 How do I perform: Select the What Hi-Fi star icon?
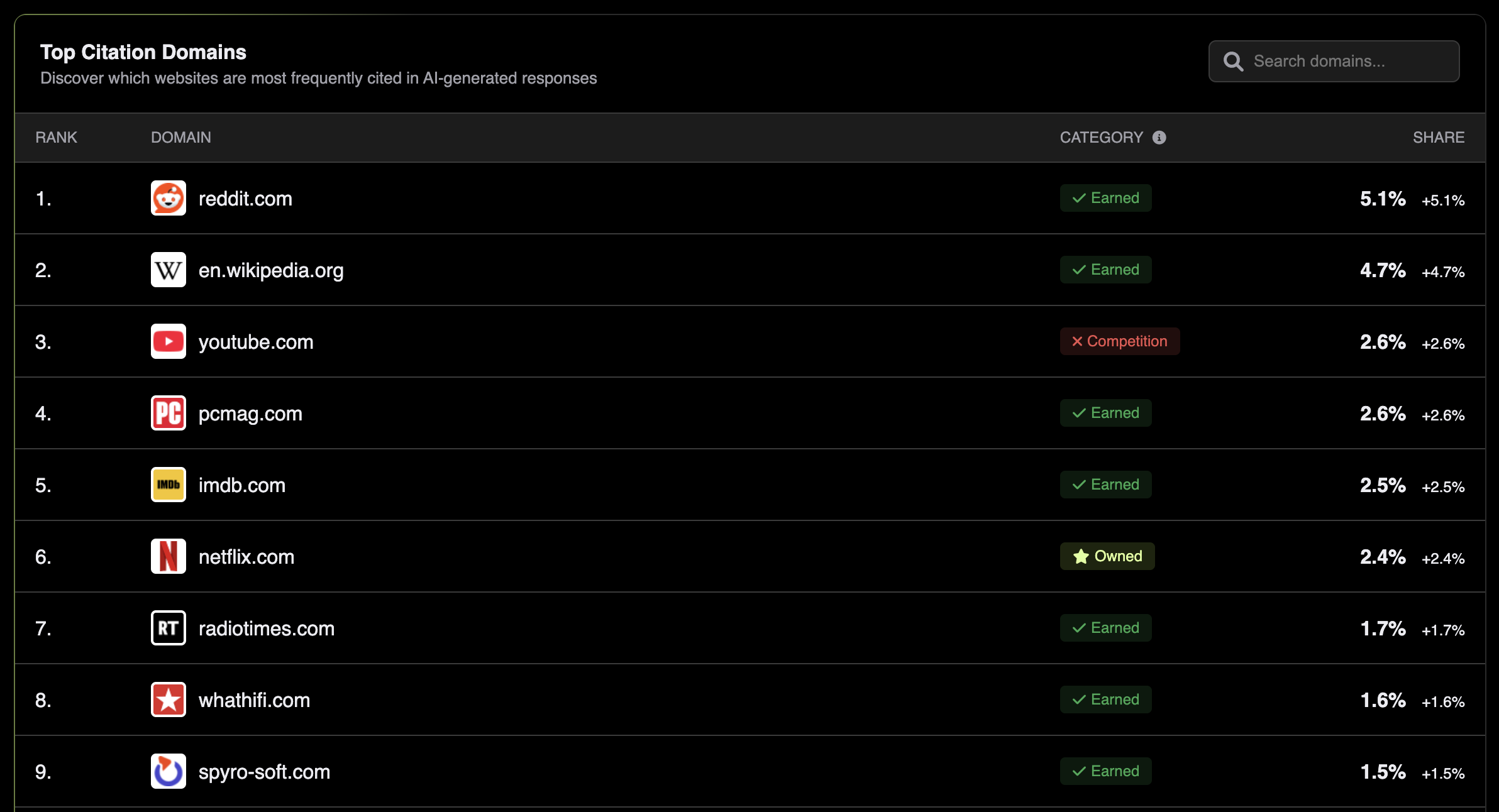[168, 700]
